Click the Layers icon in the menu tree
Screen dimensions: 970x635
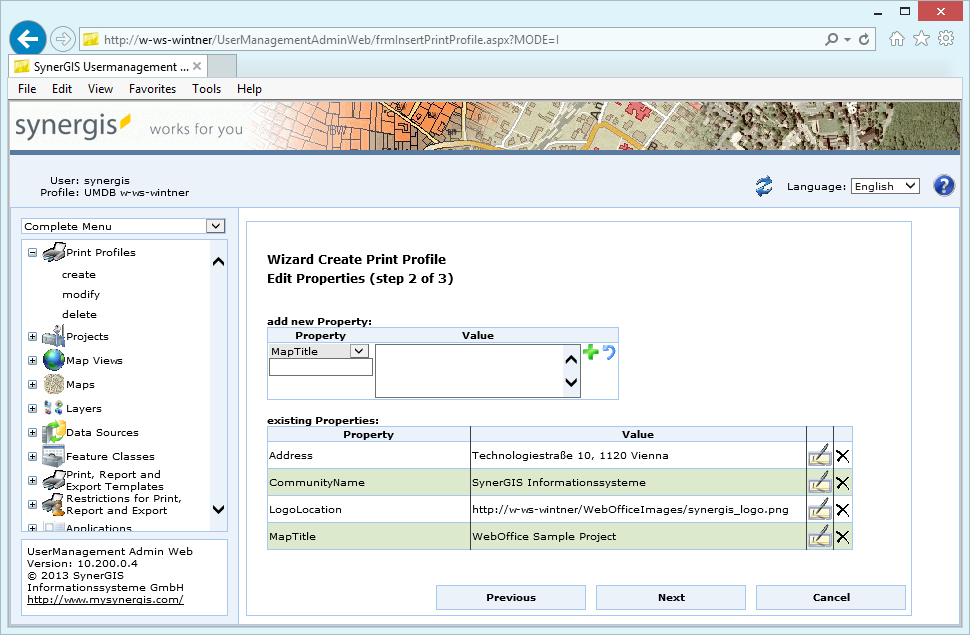pyautogui.click(x=52, y=407)
